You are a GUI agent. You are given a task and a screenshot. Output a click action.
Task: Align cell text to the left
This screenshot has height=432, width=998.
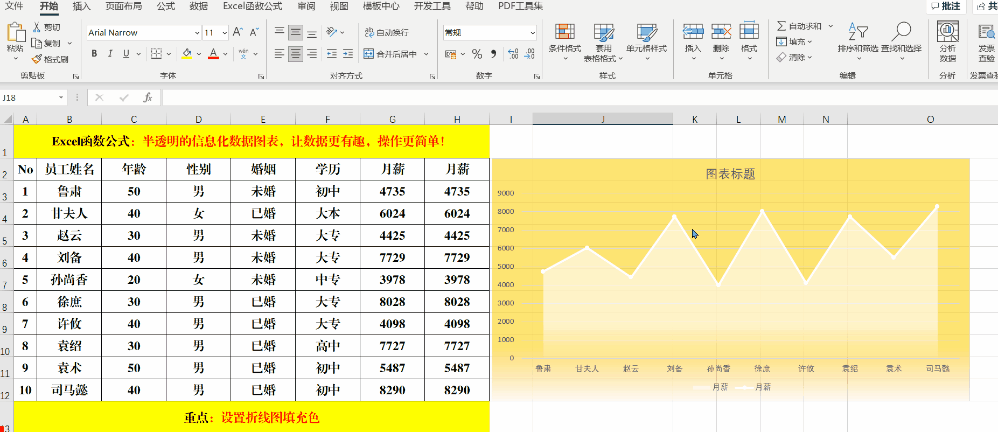coord(279,54)
